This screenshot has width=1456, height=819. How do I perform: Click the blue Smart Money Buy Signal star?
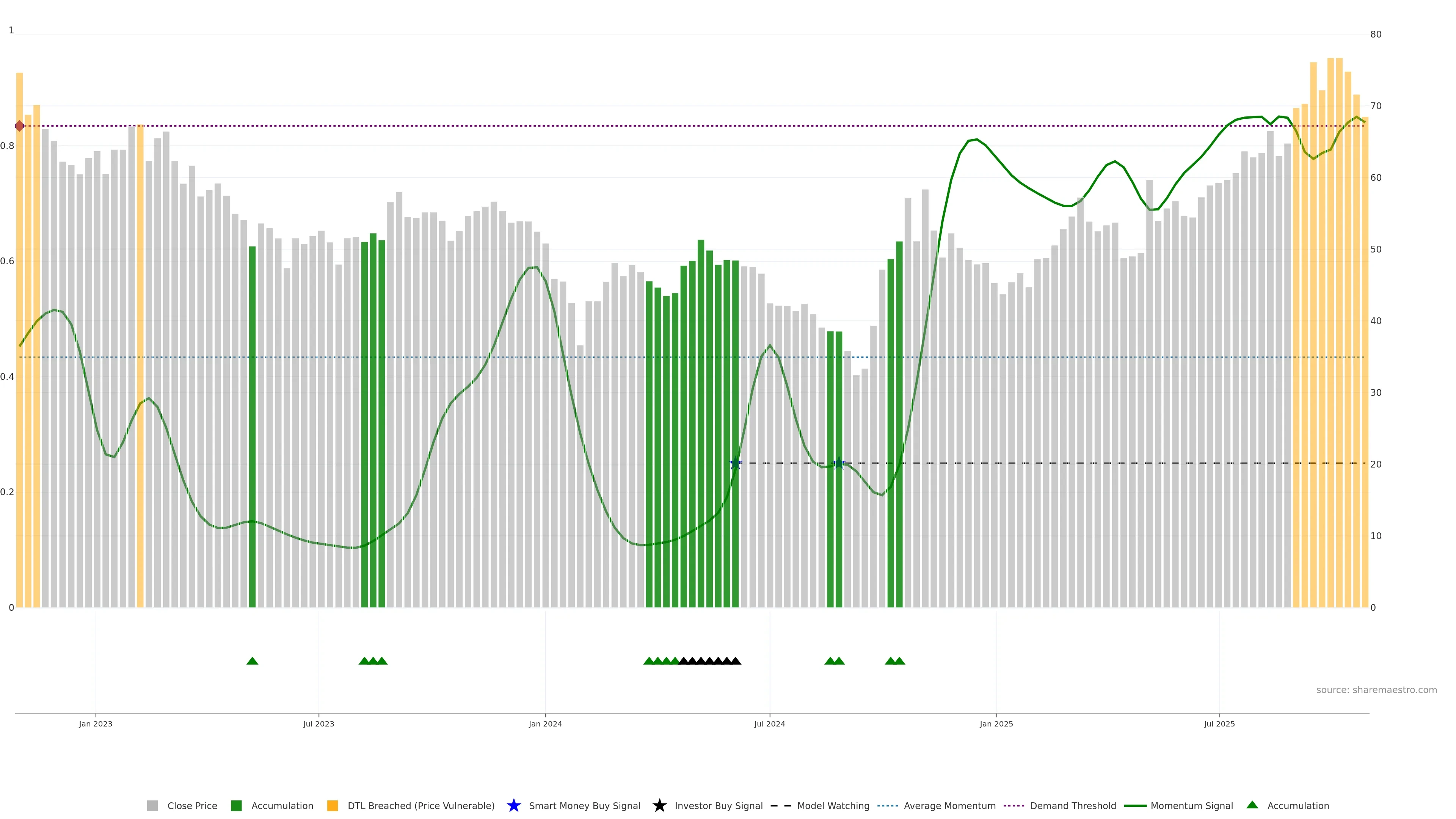pos(513,806)
